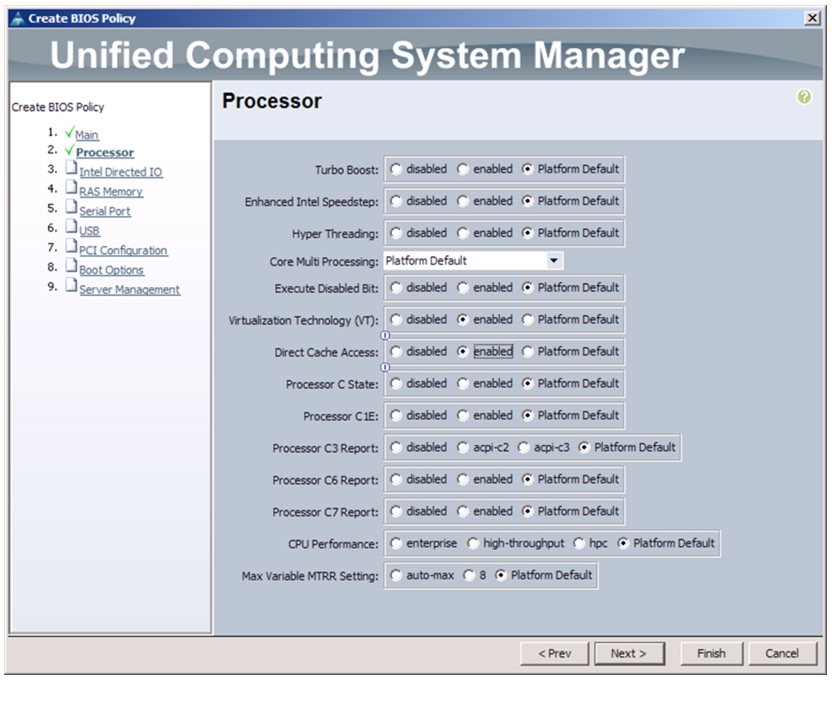
Task: Select acpi-c2 for Processor C3 Report
Action: click(463, 448)
